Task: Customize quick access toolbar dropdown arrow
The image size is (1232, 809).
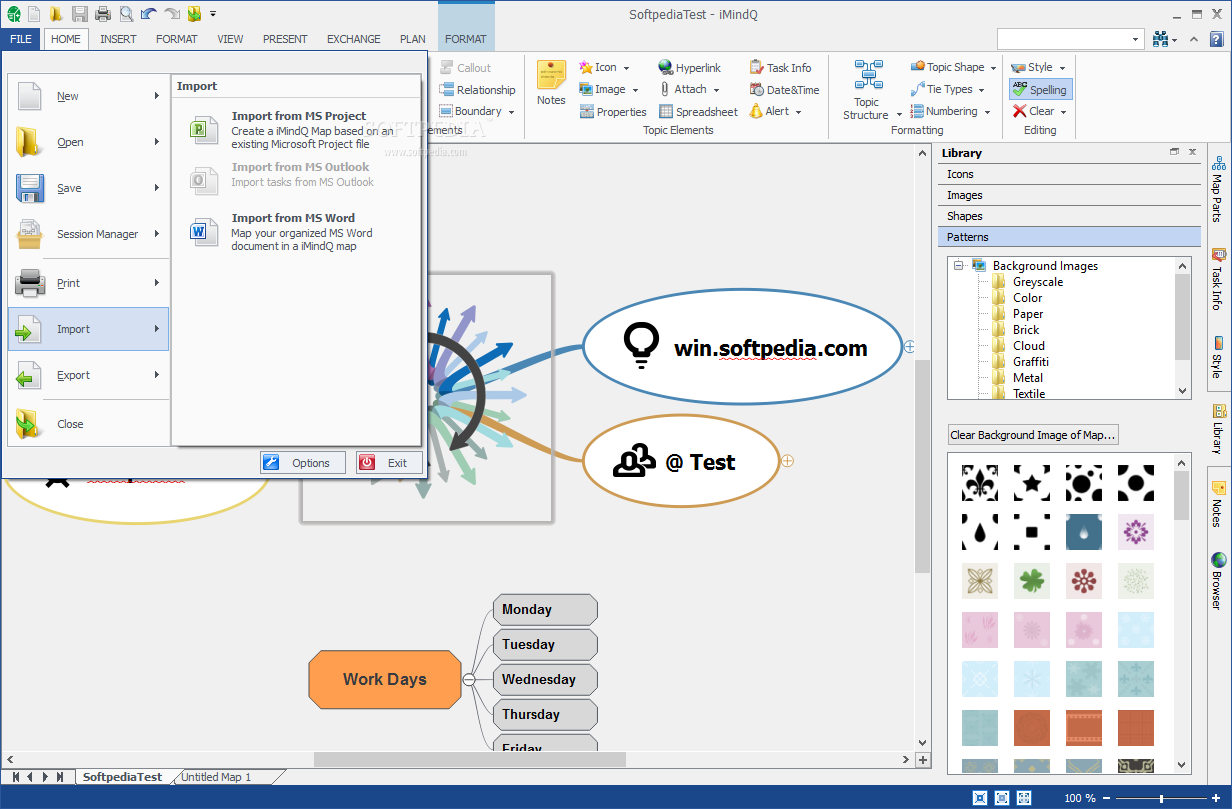Action: coord(213,14)
